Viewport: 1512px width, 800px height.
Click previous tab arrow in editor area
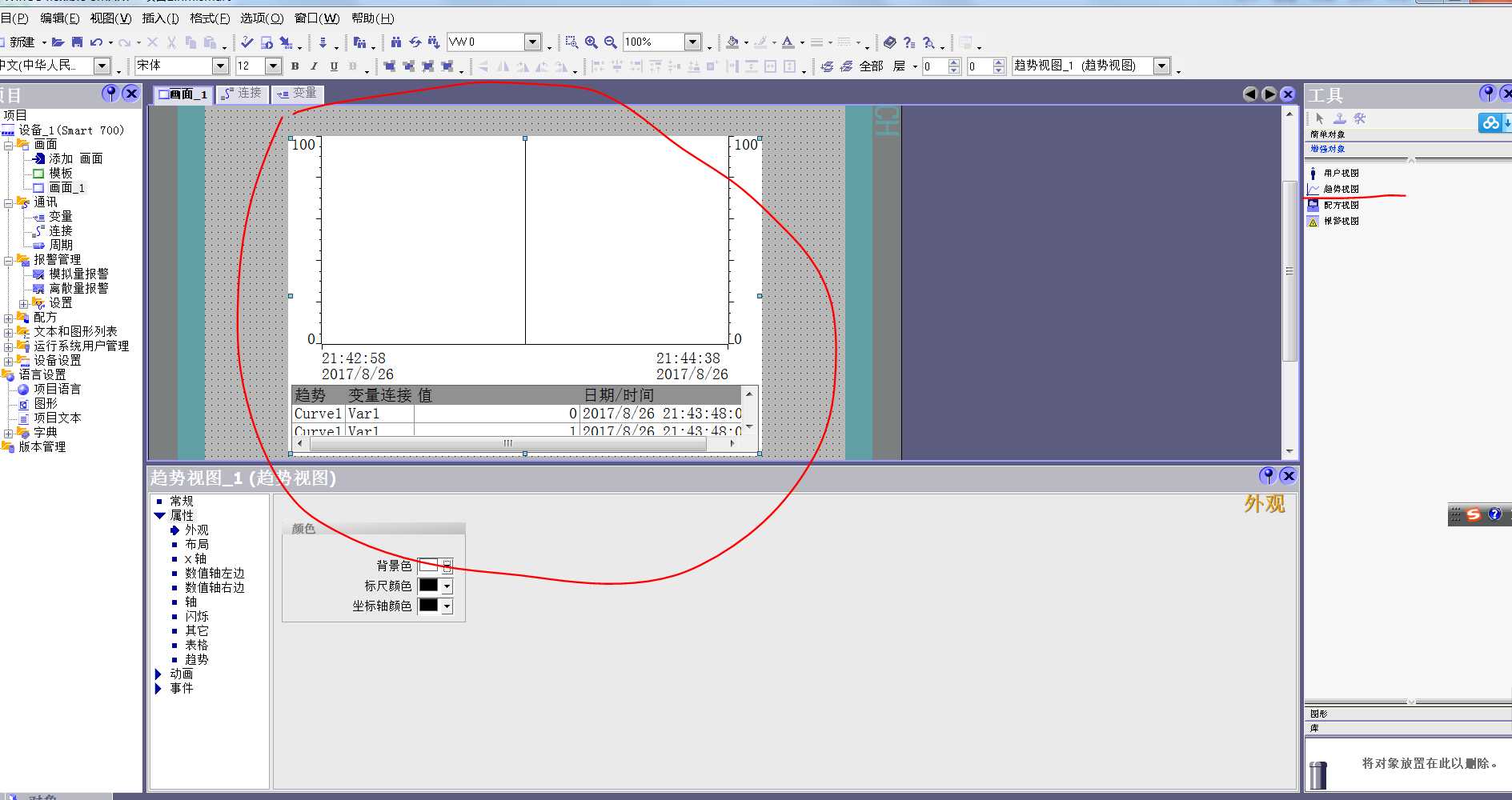1249,94
